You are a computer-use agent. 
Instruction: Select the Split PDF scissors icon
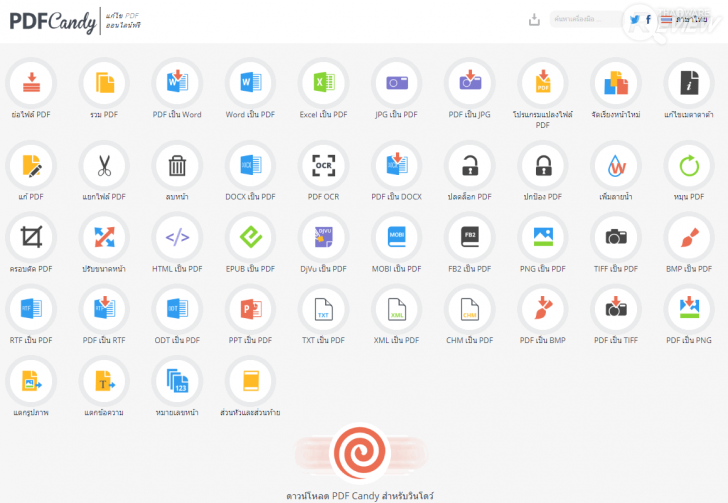click(104, 165)
